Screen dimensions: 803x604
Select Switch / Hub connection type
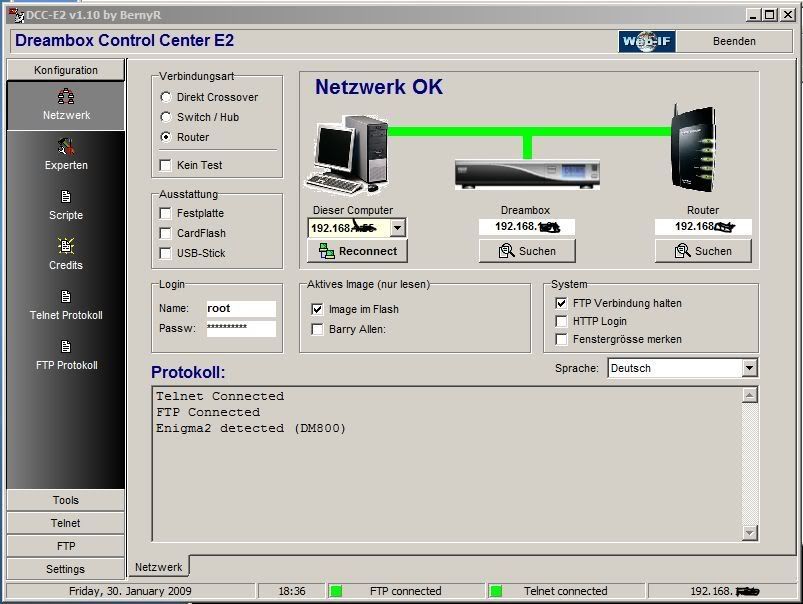[165, 117]
